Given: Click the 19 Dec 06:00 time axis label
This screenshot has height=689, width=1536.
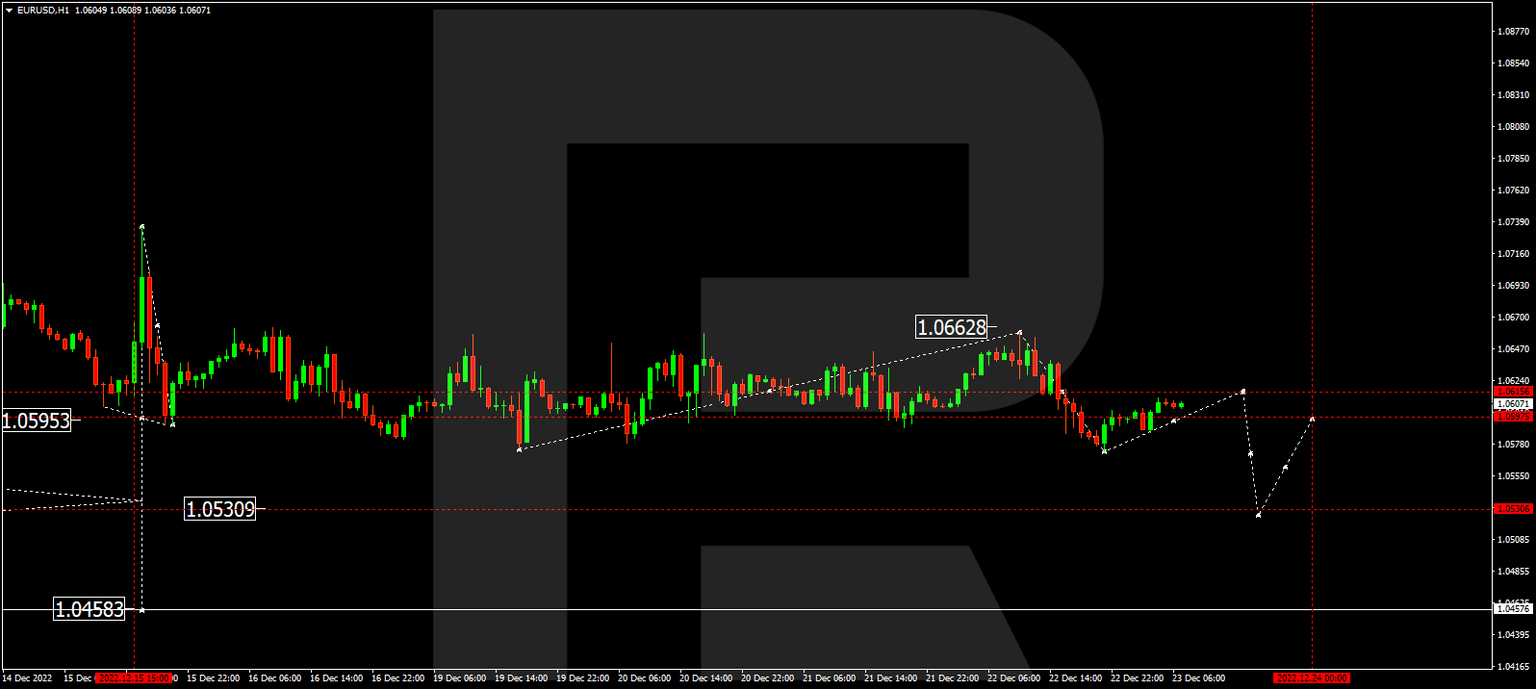Looking at the screenshot, I should [459, 678].
